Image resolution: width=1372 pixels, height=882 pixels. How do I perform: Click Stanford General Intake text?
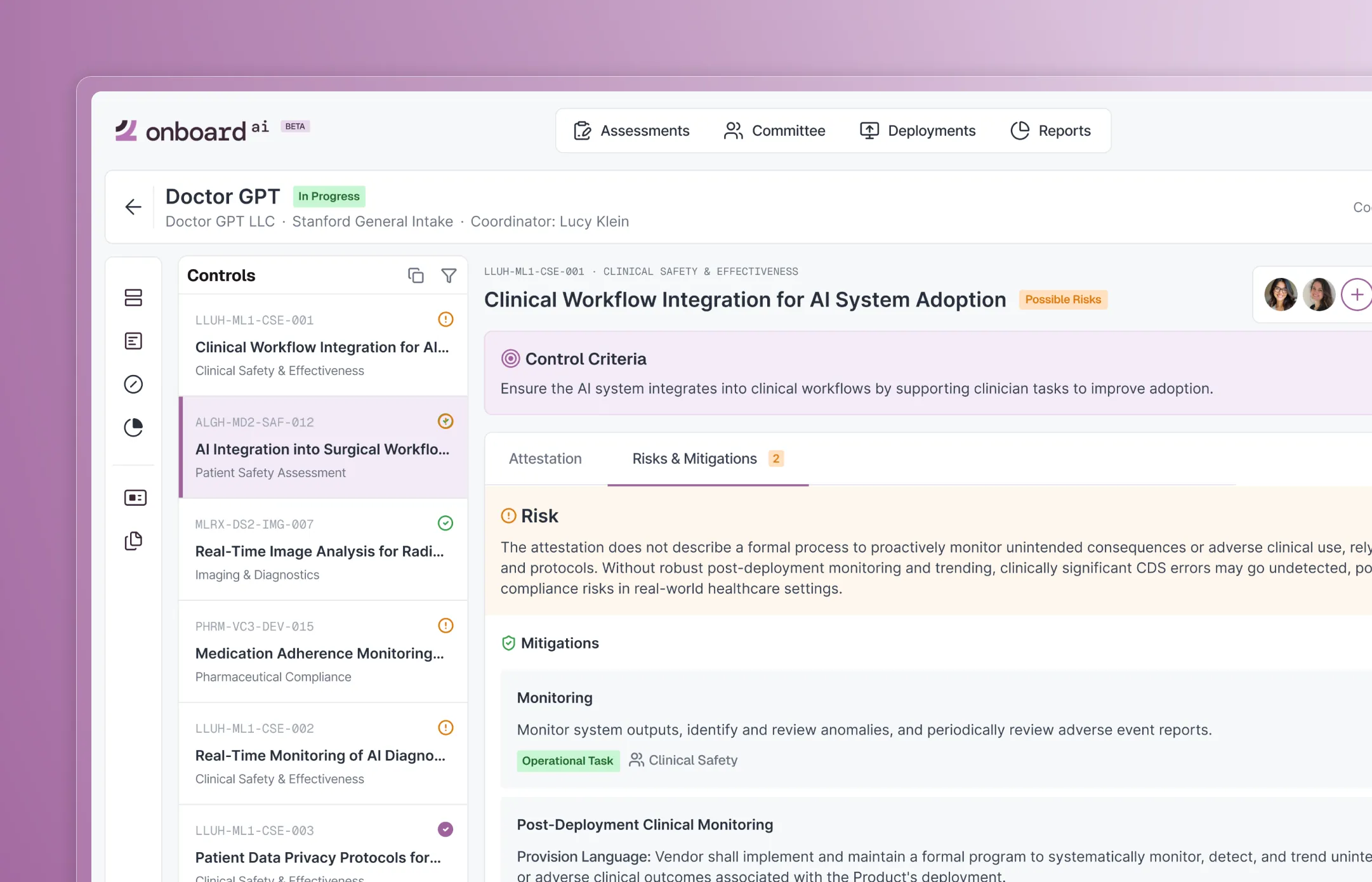pos(373,221)
